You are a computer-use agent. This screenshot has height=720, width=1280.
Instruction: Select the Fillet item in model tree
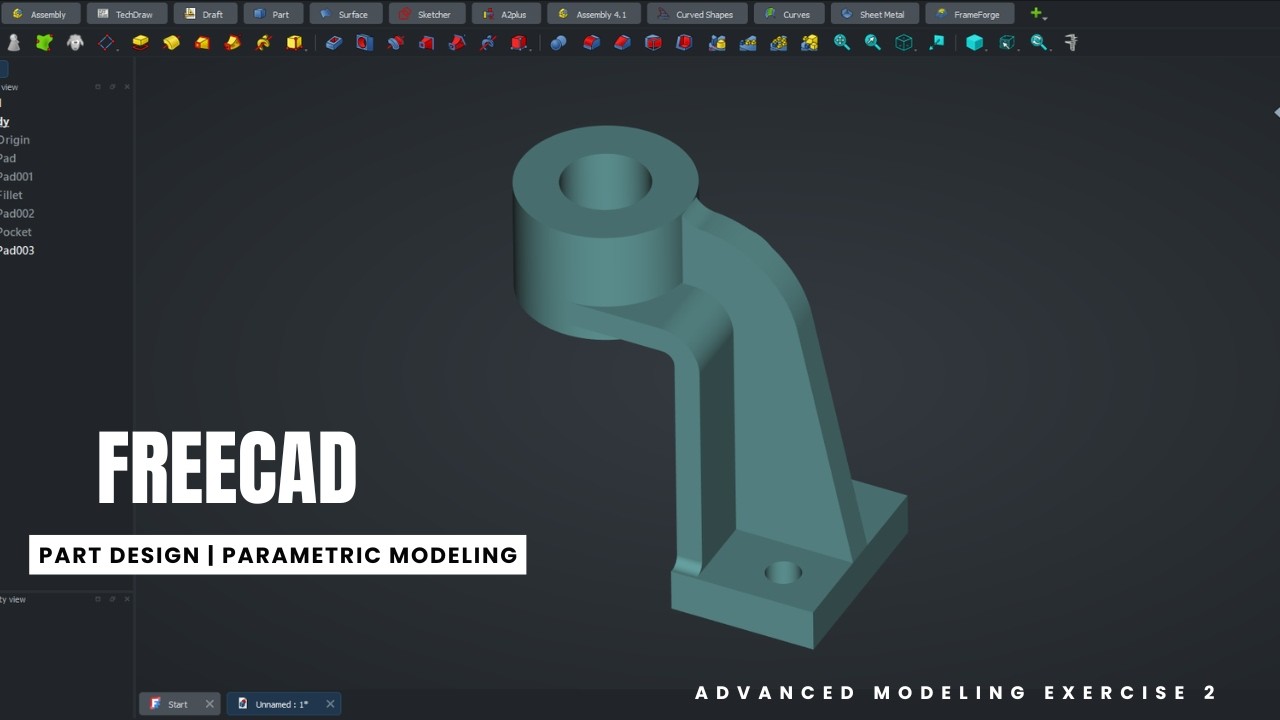tap(11, 195)
